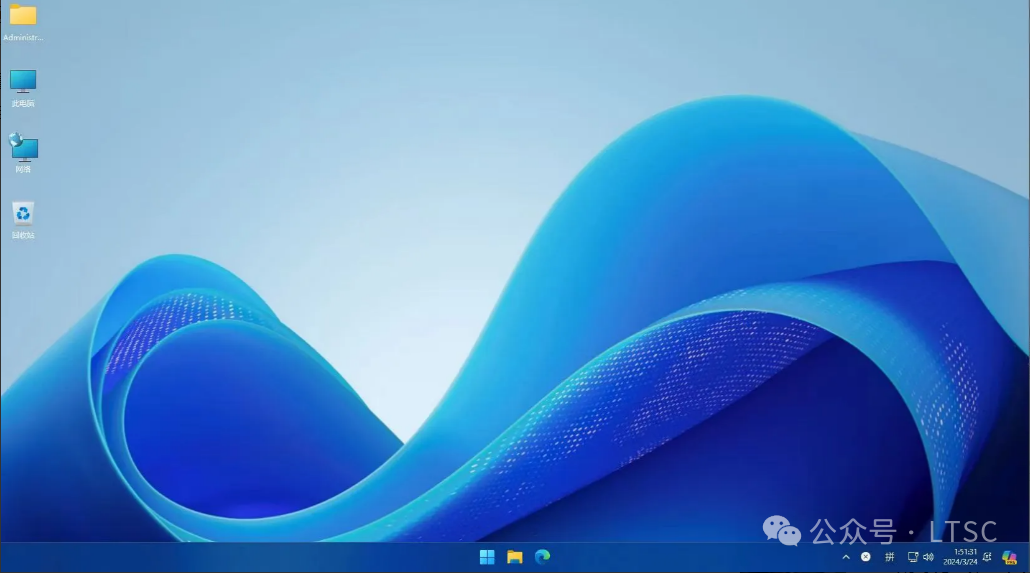Select the 网络 (Network) desktop icon
The height and width of the screenshot is (573, 1030).
(x=24, y=153)
